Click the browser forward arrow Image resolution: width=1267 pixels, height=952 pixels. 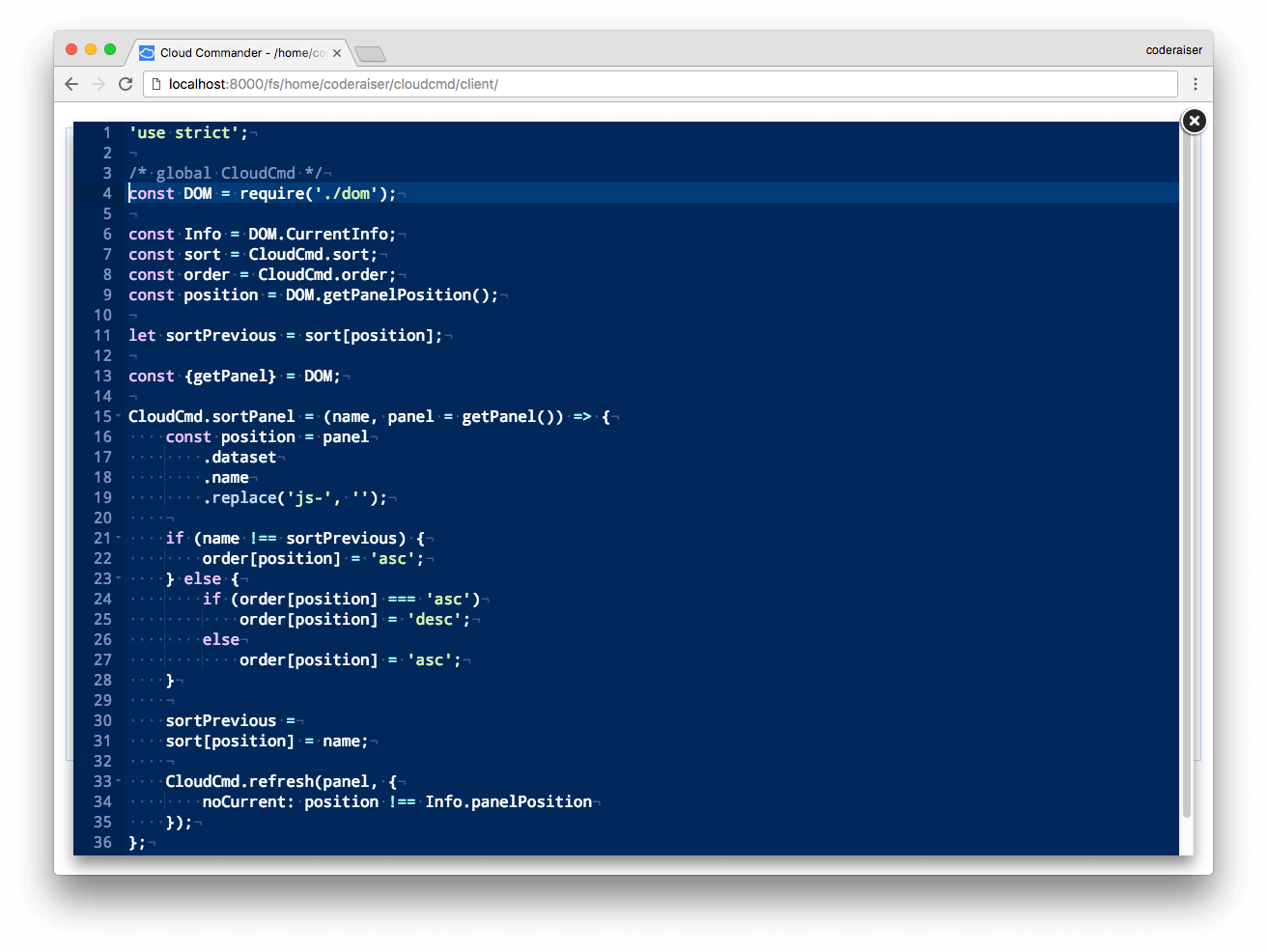pos(99,84)
